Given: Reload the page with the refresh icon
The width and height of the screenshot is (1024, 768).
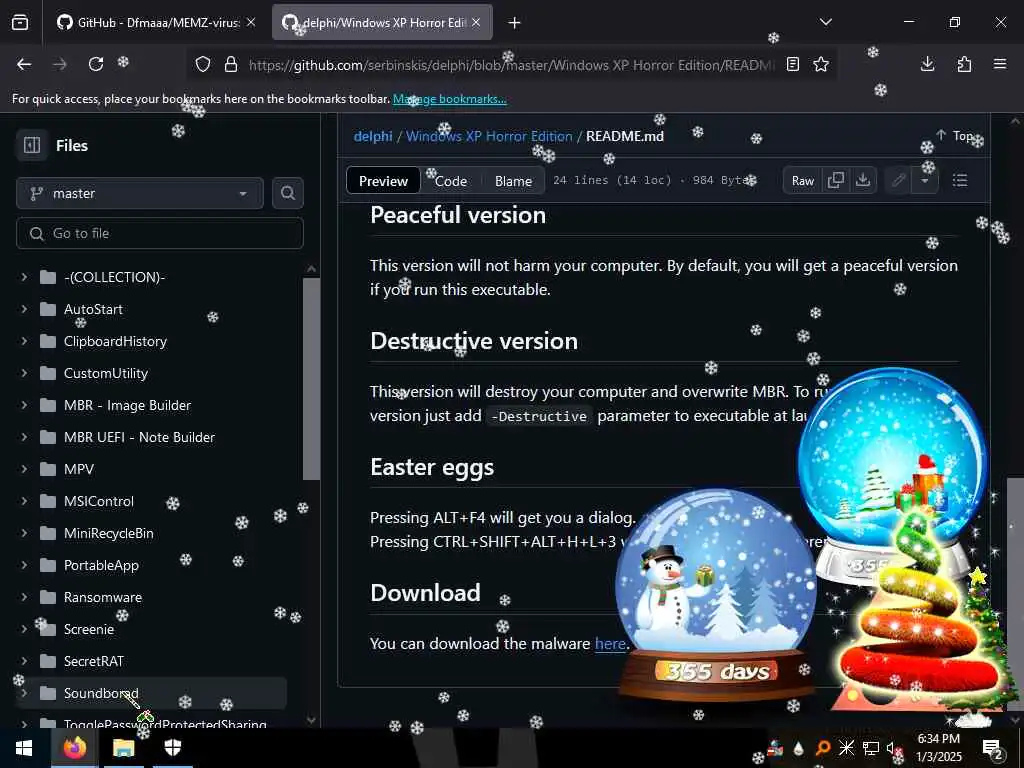Looking at the screenshot, I should point(96,64).
